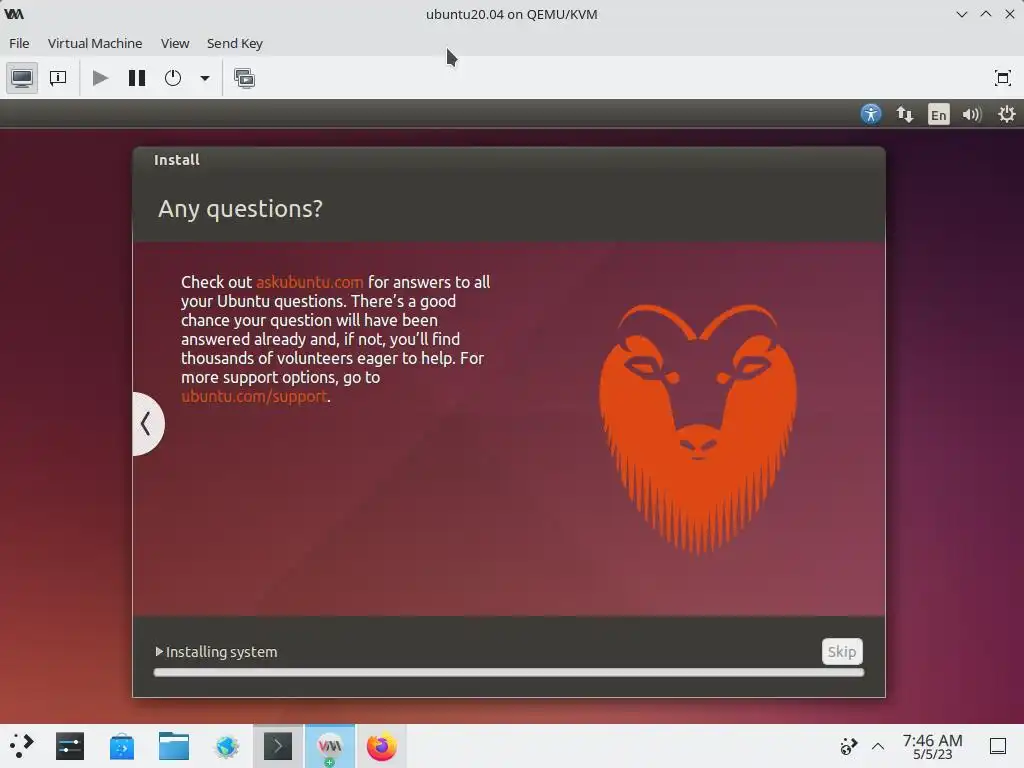Image resolution: width=1024 pixels, height=768 pixels.
Task: Open the clock showing 7:46 AM
Action: 932,746
